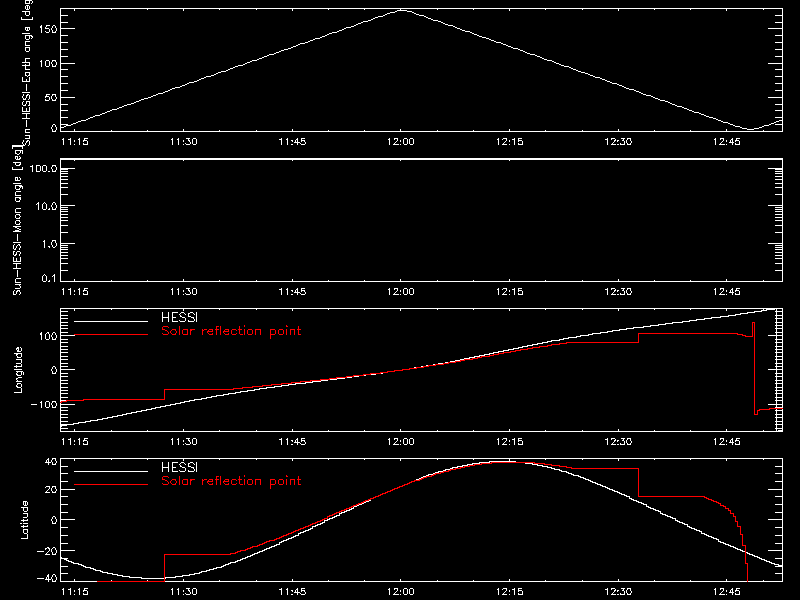
Task: Click 12:15 time label under Moon angle plot
Action: pos(509,291)
